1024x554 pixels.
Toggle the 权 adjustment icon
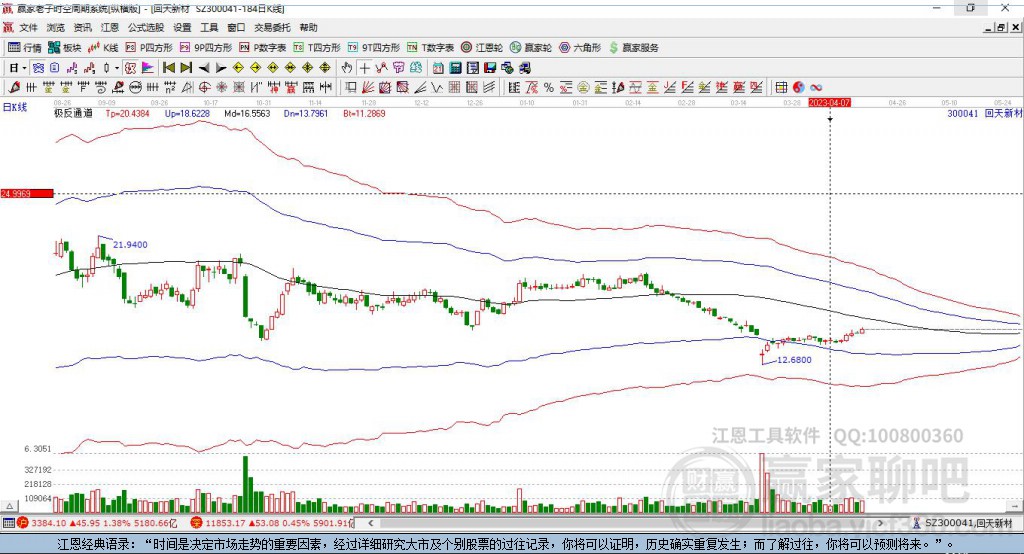point(130,68)
